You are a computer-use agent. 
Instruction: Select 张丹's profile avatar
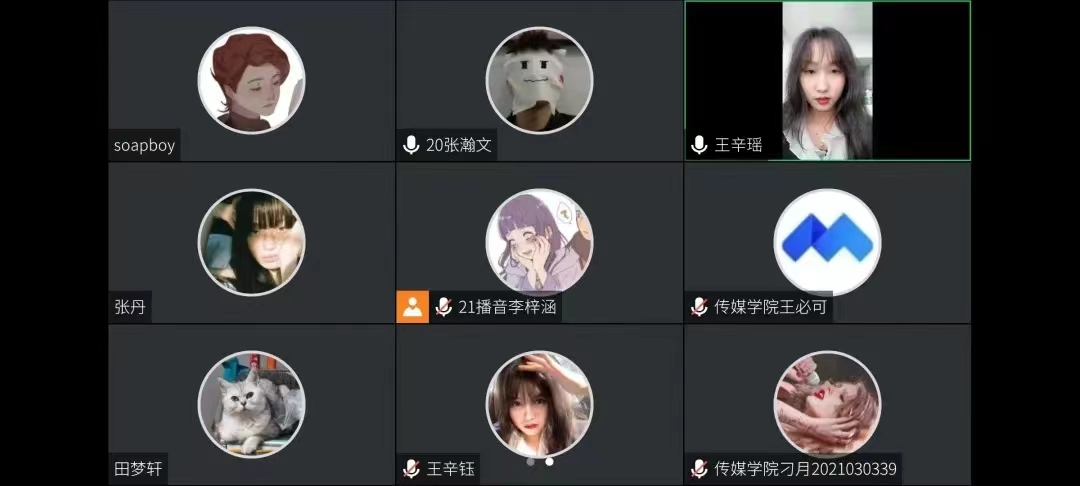(251, 242)
